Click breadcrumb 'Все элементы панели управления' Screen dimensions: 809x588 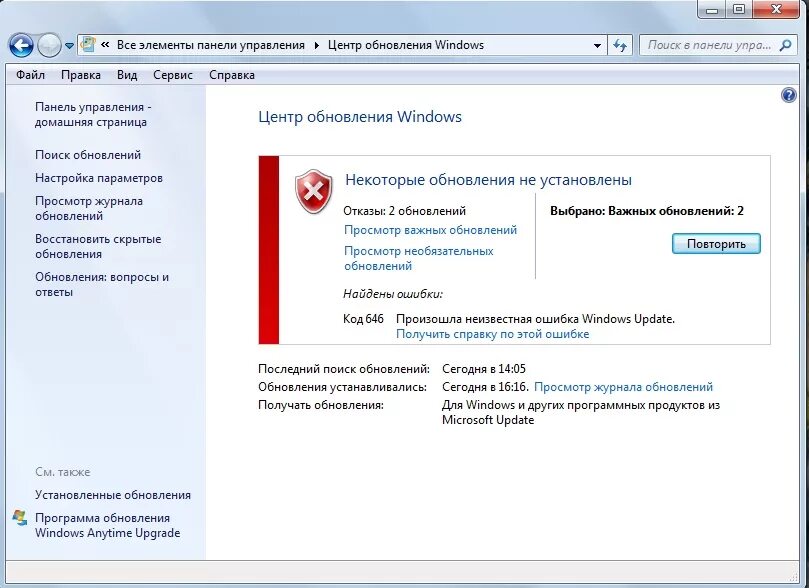(x=211, y=45)
